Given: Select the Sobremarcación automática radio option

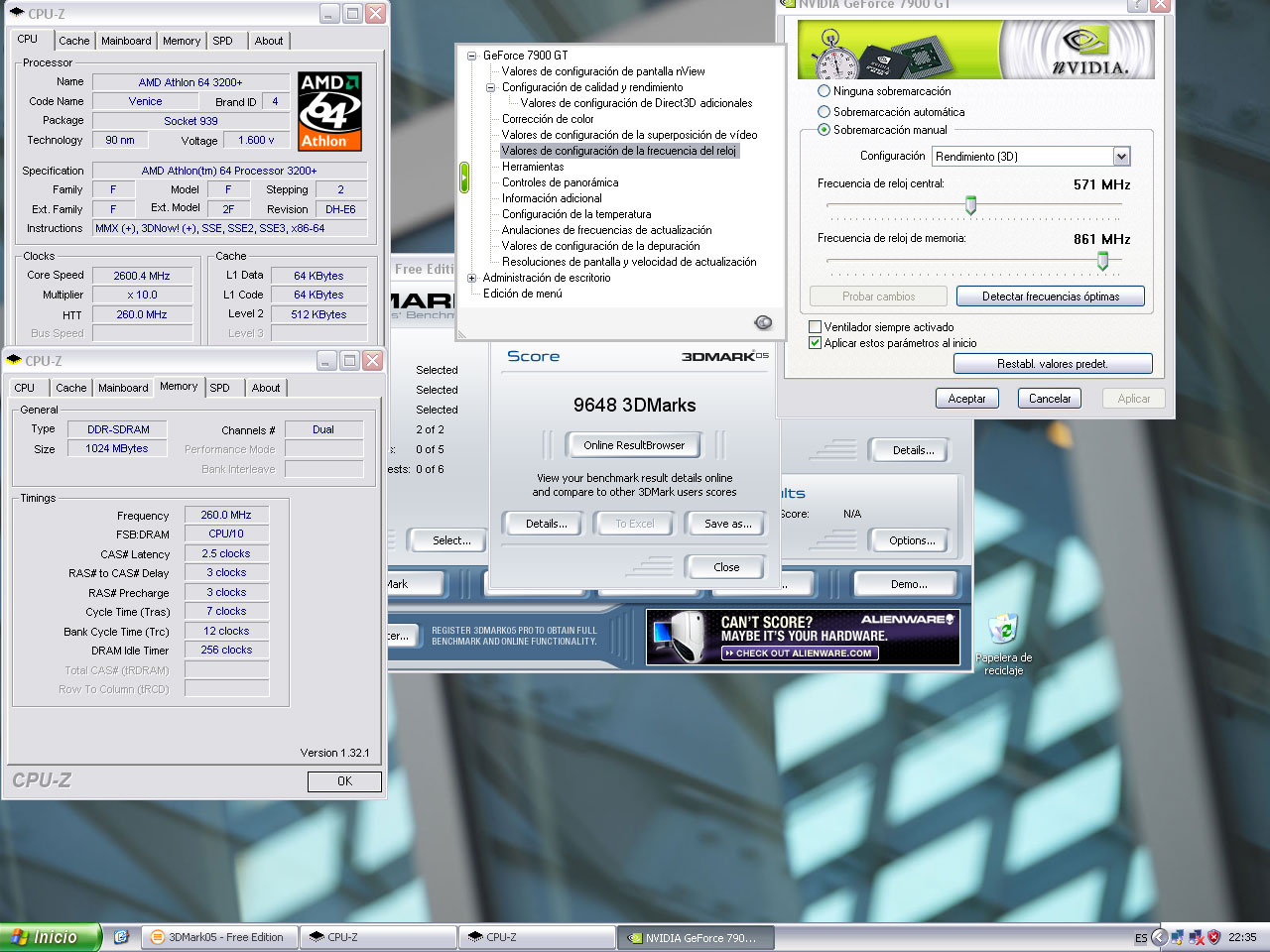Looking at the screenshot, I should tap(824, 112).
